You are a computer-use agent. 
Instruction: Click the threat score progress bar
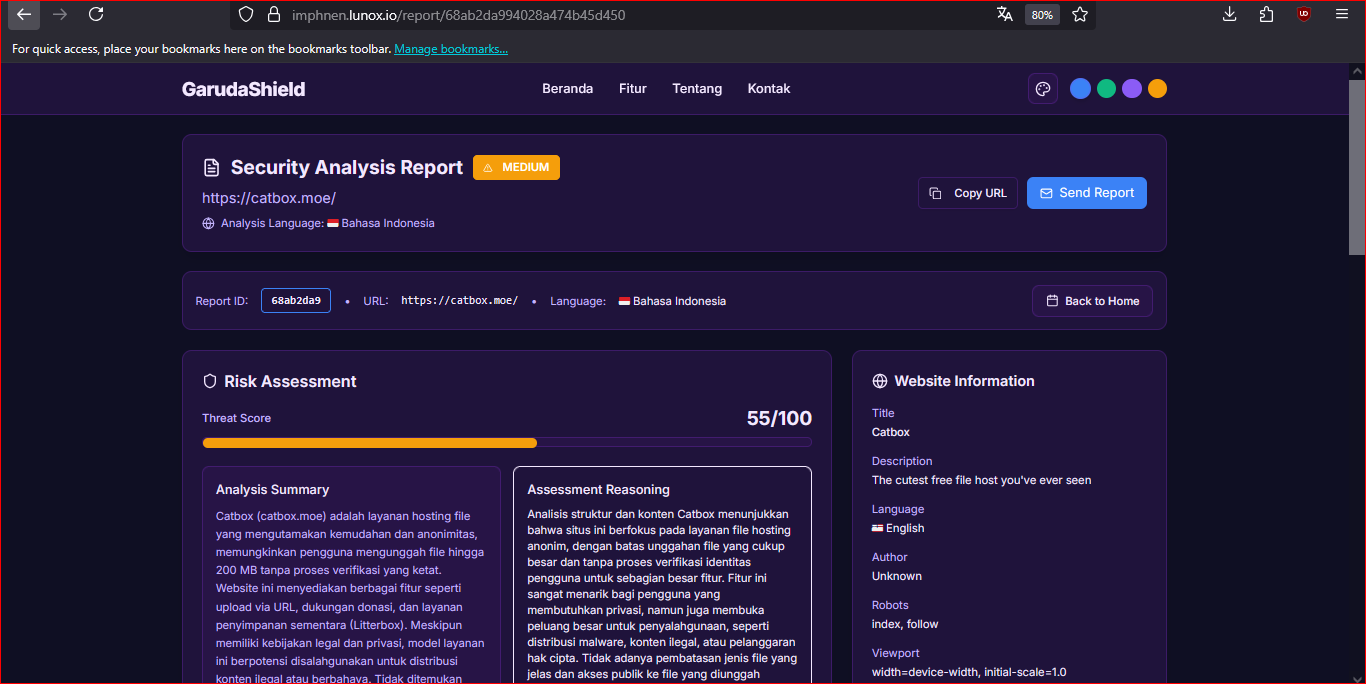(507, 442)
